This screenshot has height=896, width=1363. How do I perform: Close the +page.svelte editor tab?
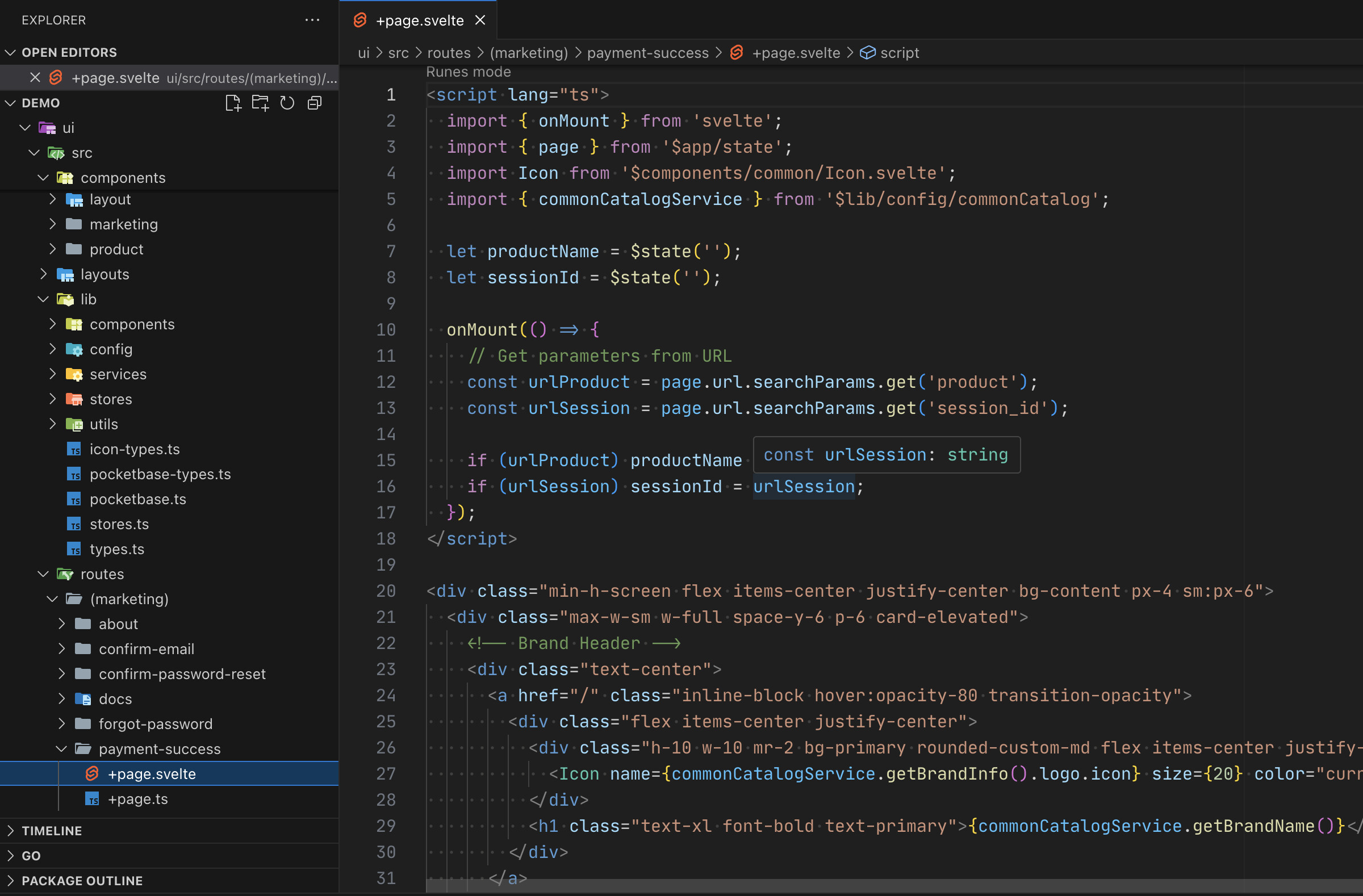[480, 20]
